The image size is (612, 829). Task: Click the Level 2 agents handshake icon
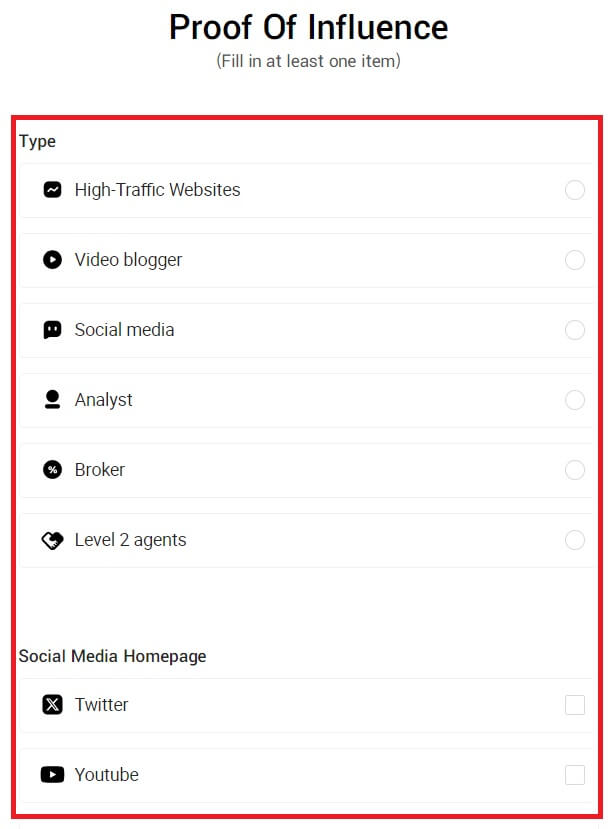pos(53,540)
